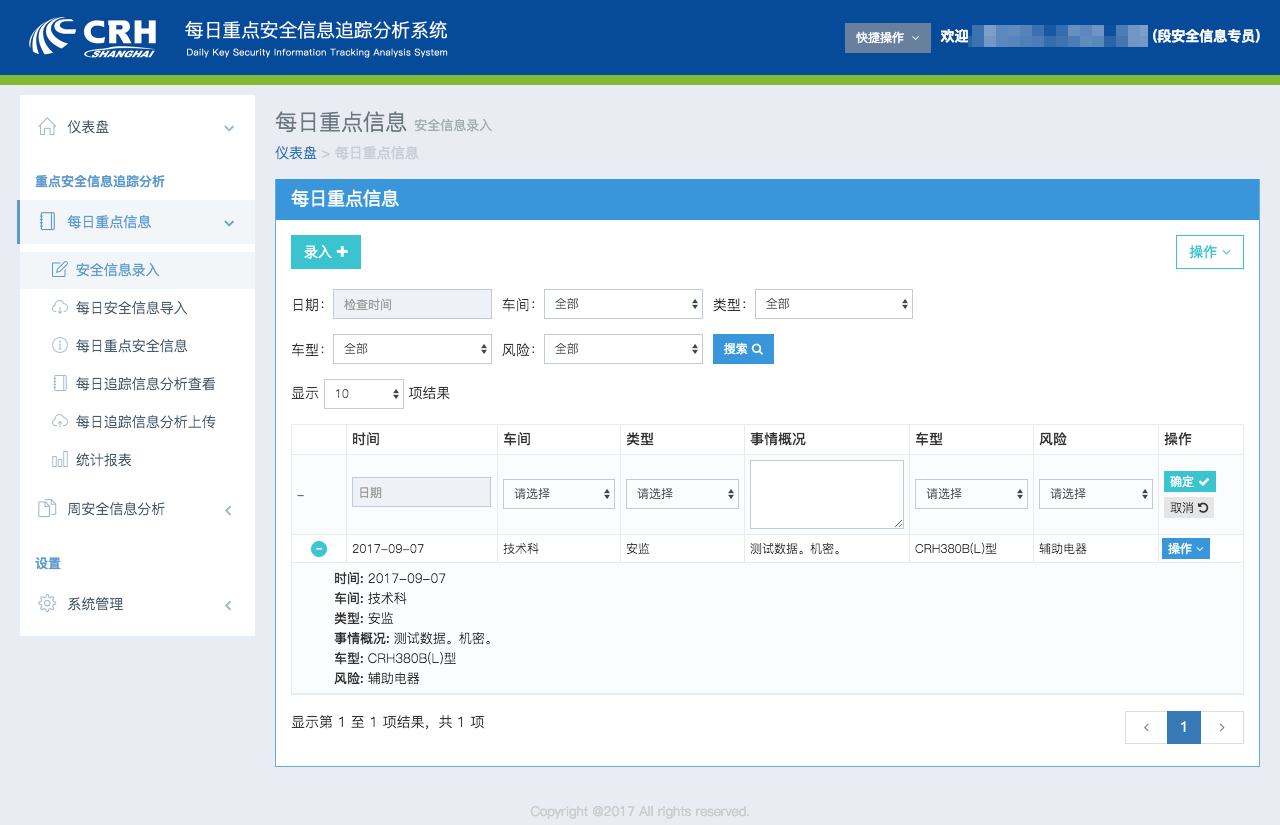The width and height of the screenshot is (1280, 825).
Task: Click the 统计报表 bar chart icon
Action: coord(59,460)
